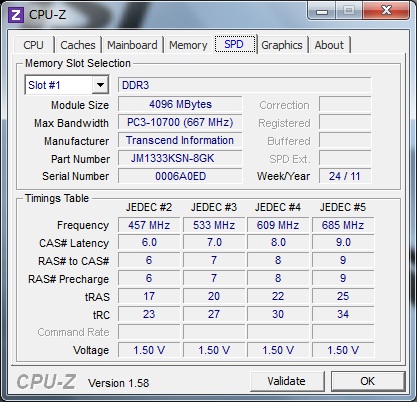Click tRC value 30

click(278, 314)
